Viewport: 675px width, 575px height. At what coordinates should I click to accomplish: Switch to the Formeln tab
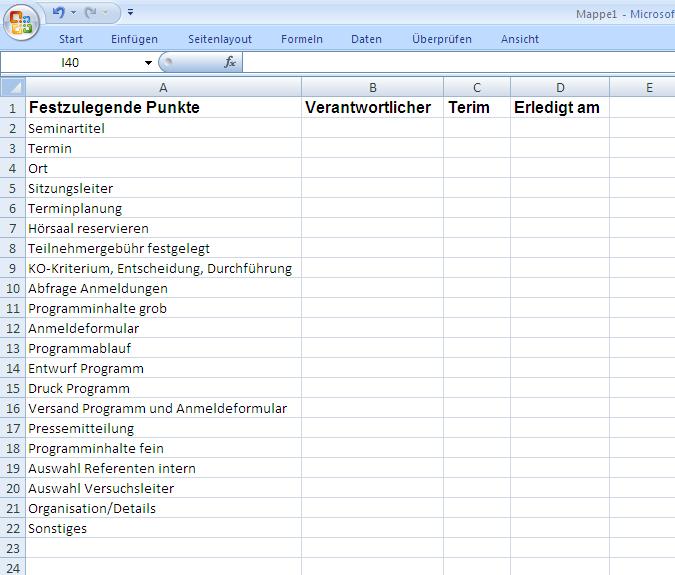coord(301,39)
